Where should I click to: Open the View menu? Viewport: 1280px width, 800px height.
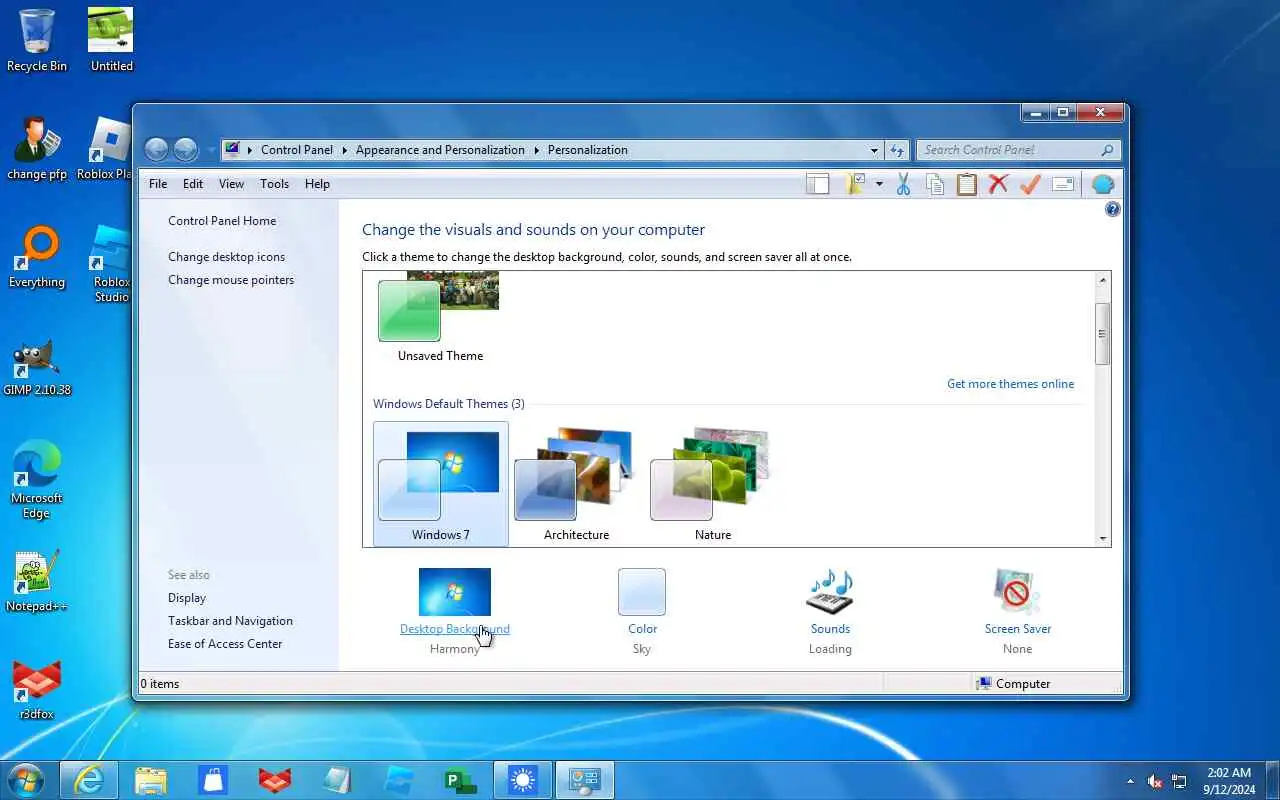click(231, 184)
